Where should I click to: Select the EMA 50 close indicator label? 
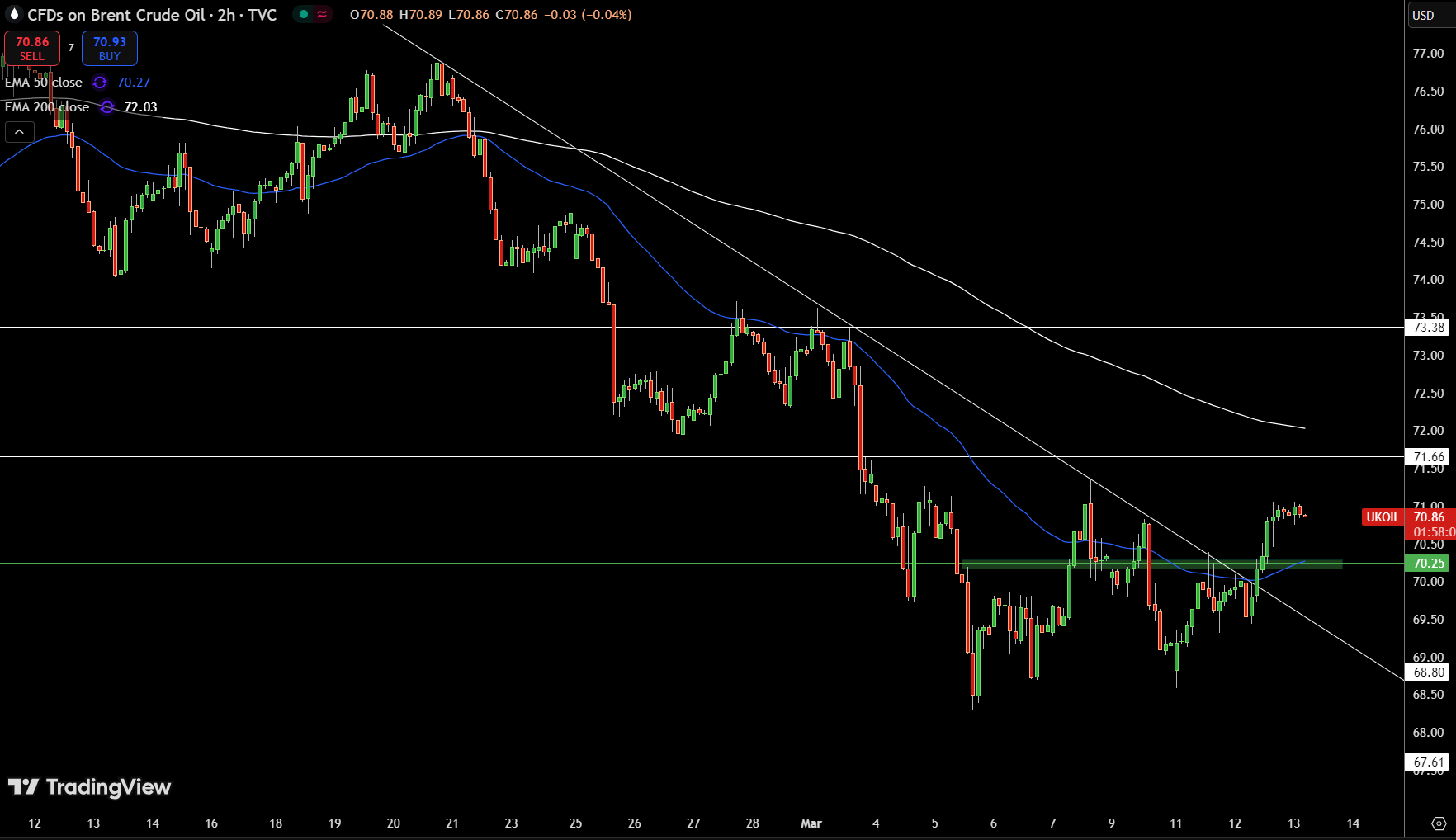(x=44, y=83)
